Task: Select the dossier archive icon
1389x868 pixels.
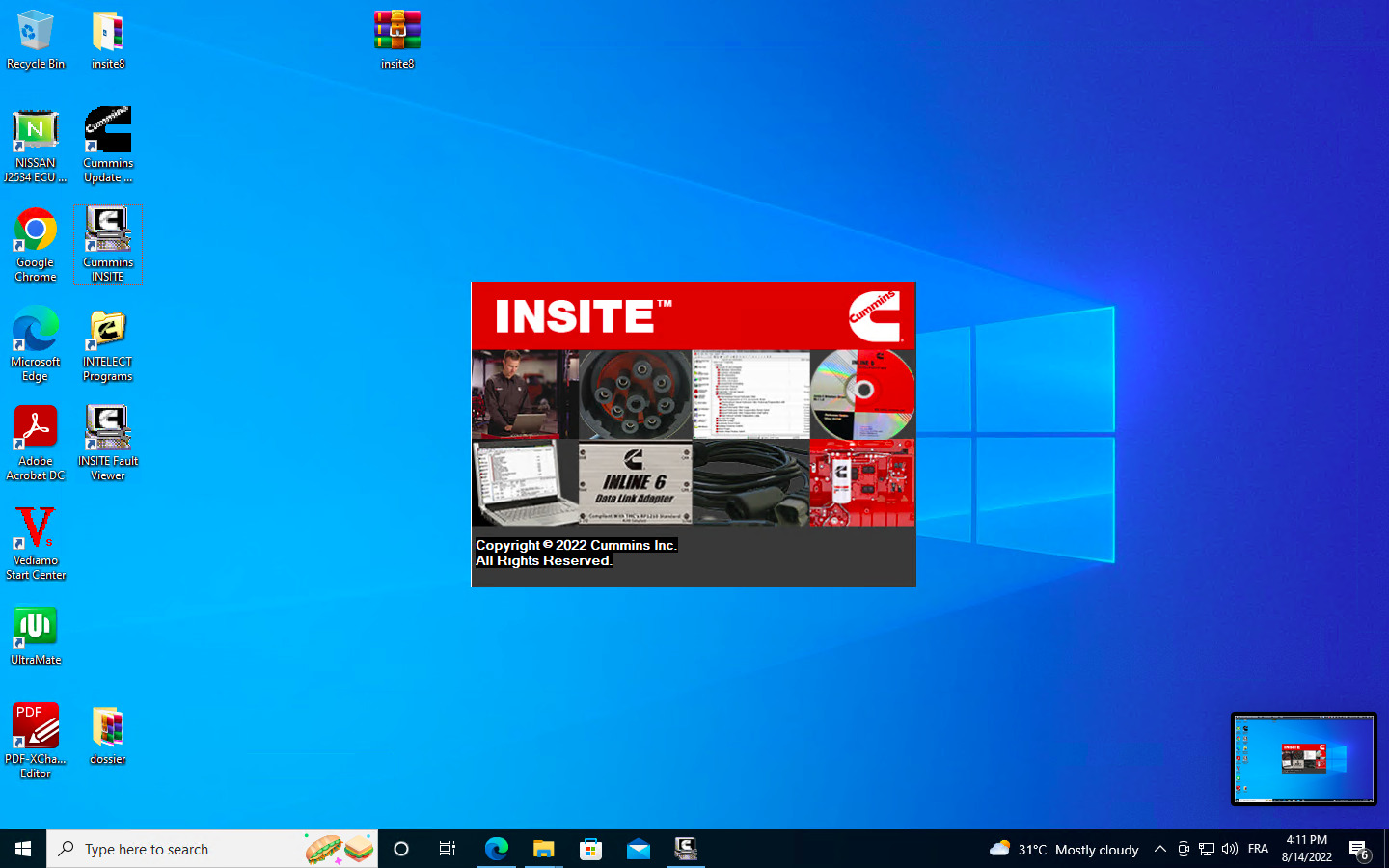Action: 108,735
